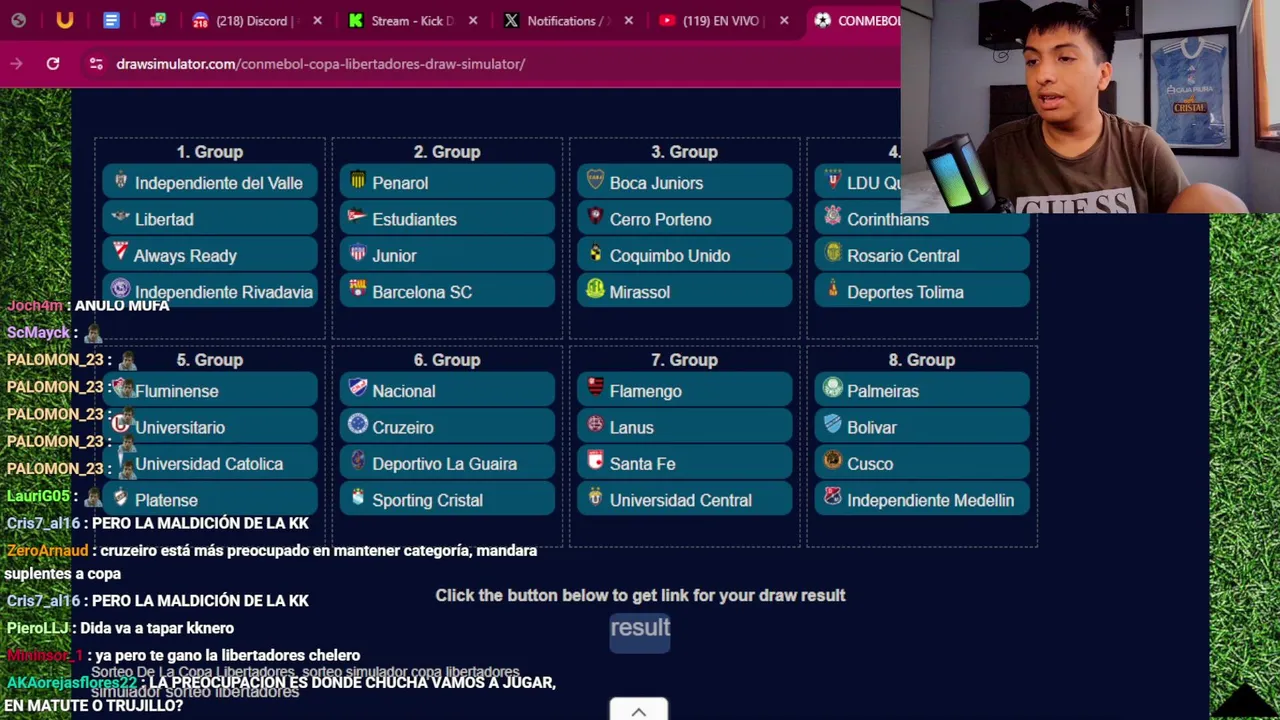The width and height of the screenshot is (1280, 720).
Task: Close the Discord tab
Action: (x=317, y=21)
